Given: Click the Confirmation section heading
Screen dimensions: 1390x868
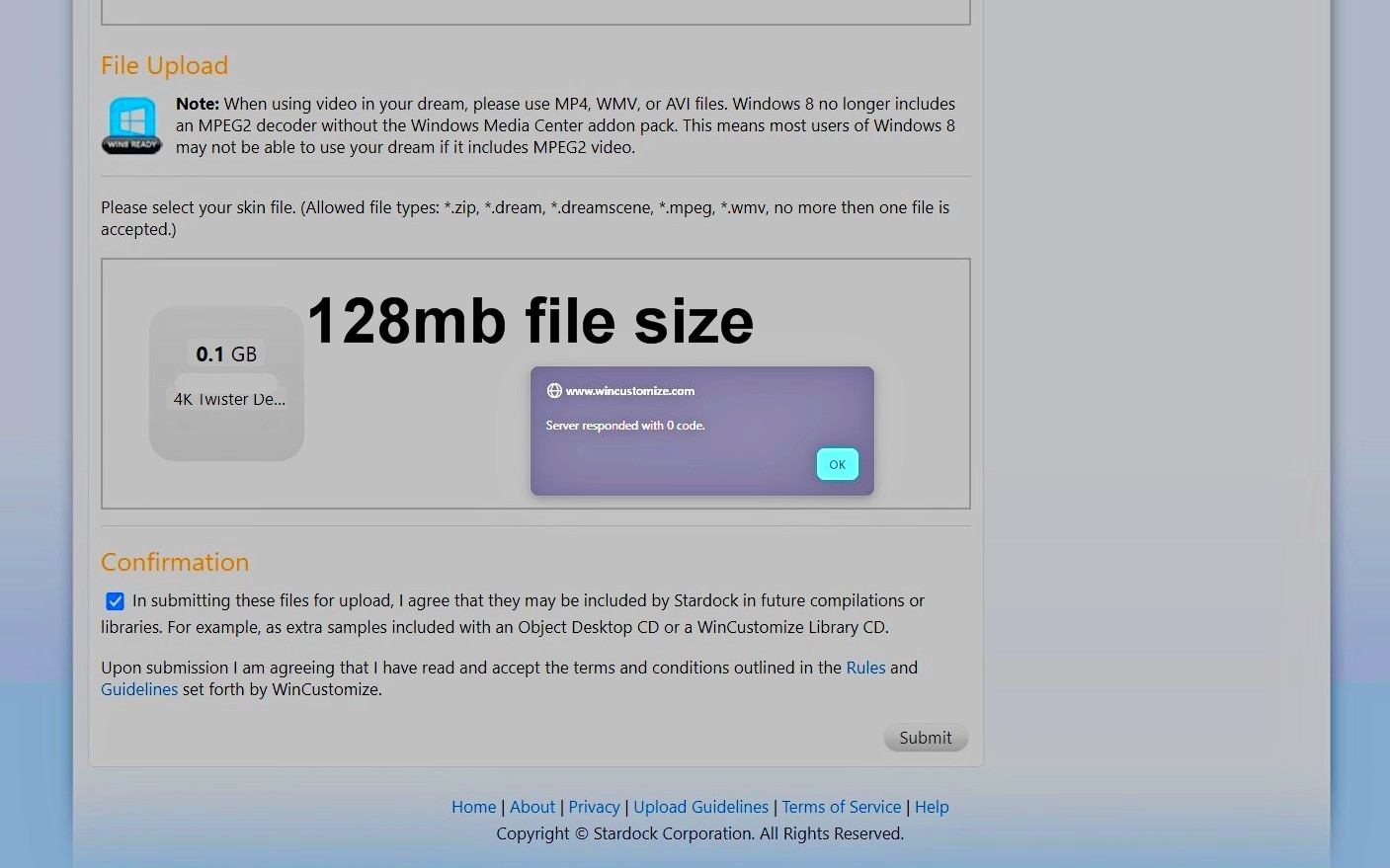Looking at the screenshot, I should 175,562.
